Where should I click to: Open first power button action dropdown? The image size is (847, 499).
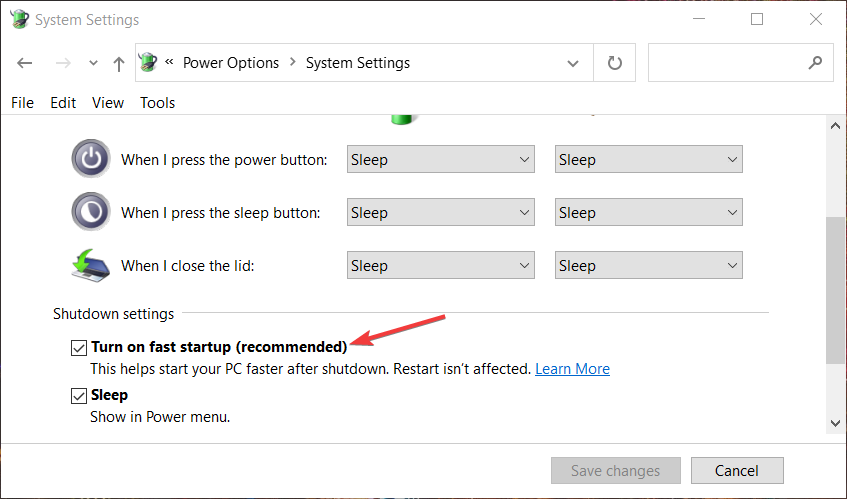pyautogui.click(x=440, y=159)
